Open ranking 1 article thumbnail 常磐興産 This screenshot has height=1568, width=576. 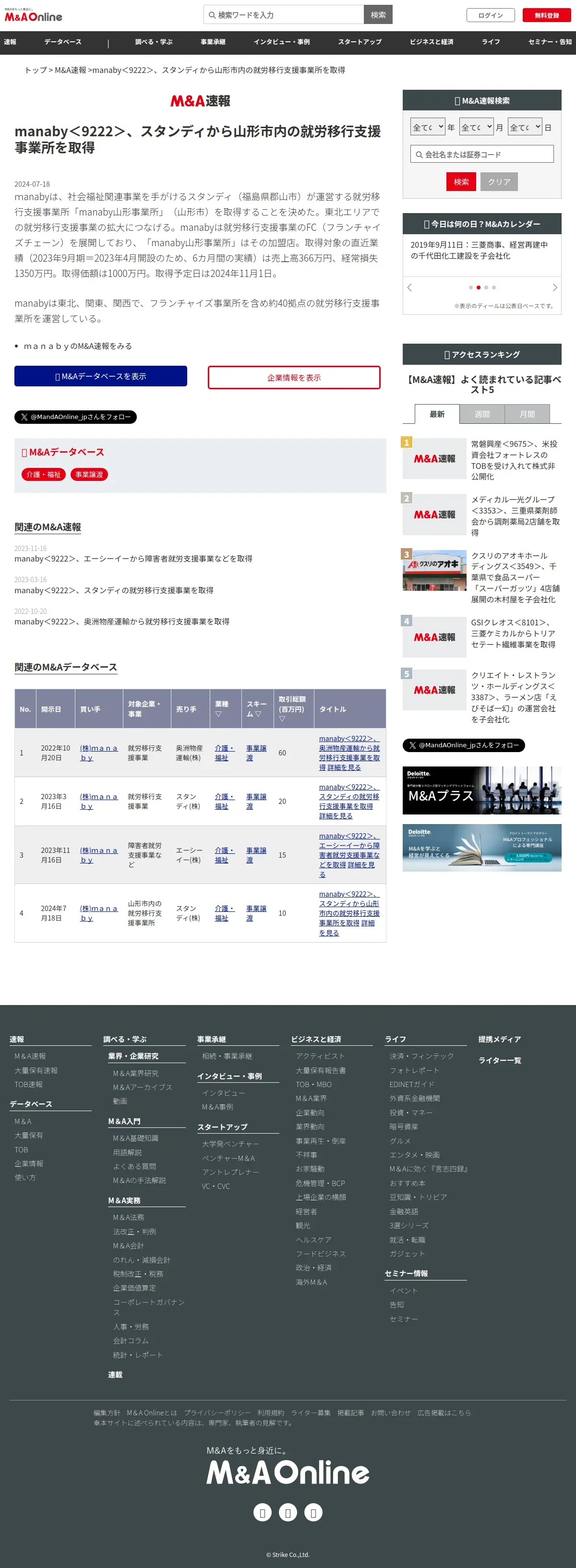tap(435, 458)
